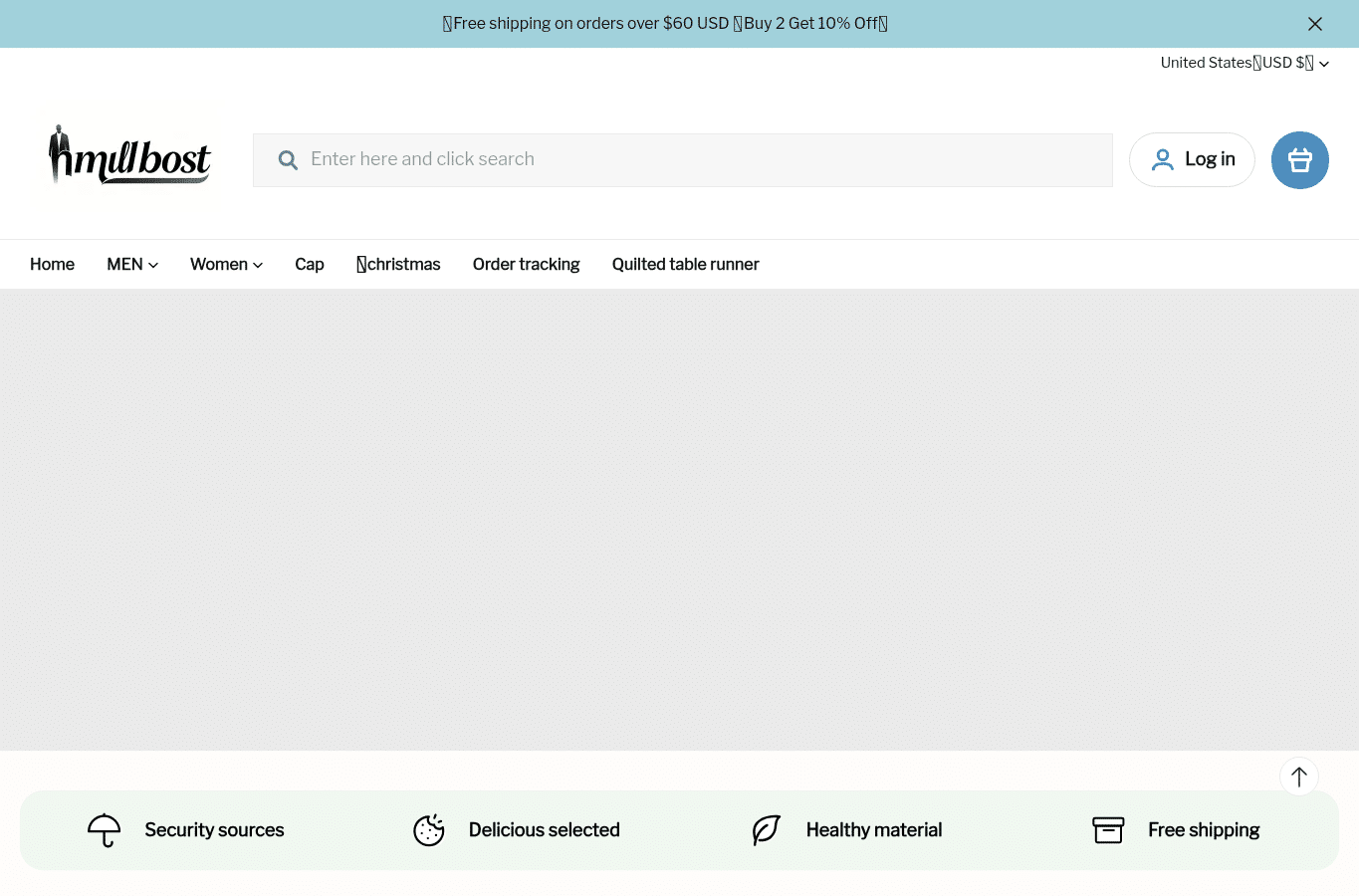Focus the search input field

pyautogui.click(x=683, y=160)
